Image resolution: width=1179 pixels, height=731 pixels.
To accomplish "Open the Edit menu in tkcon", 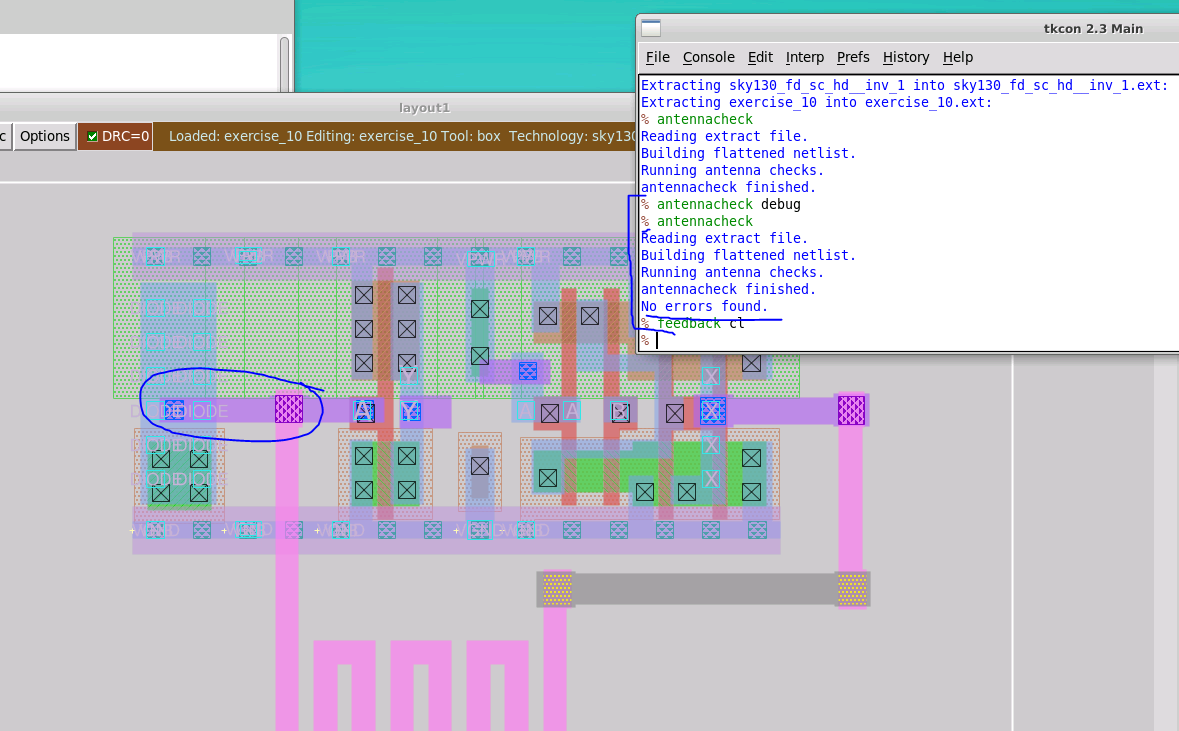I will point(759,57).
